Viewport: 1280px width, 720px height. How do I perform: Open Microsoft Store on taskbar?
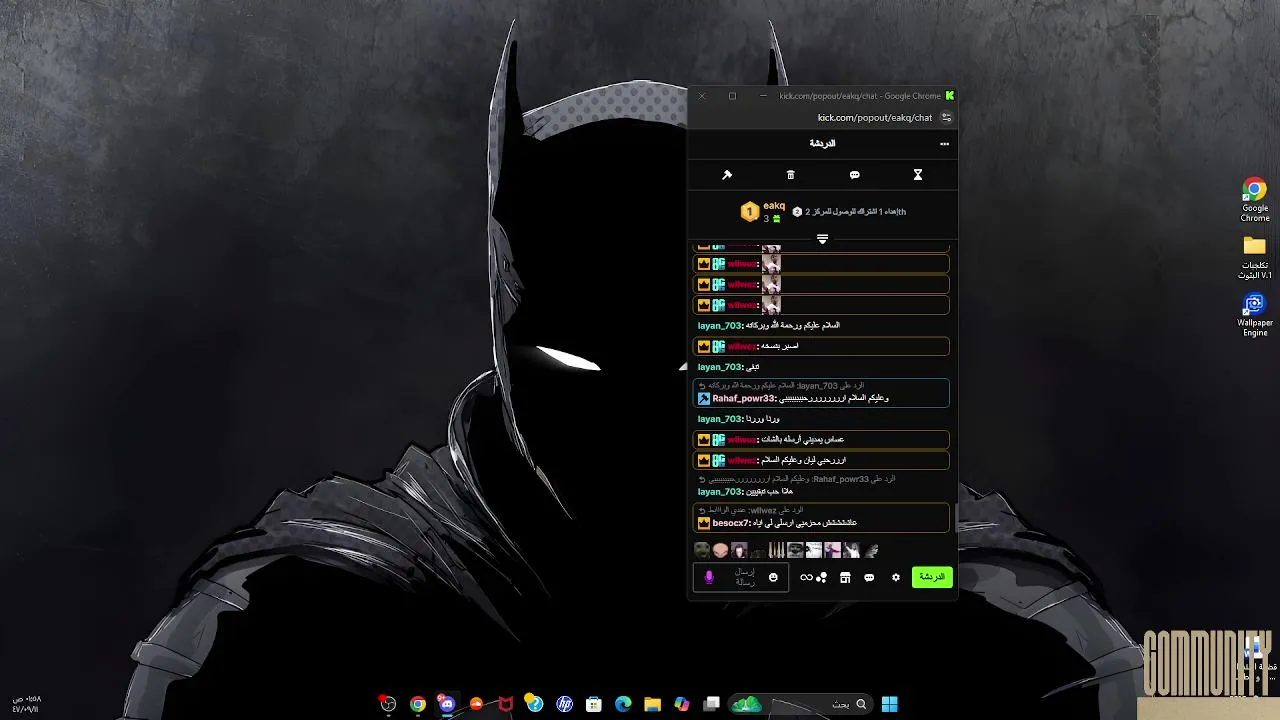(x=594, y=704)
